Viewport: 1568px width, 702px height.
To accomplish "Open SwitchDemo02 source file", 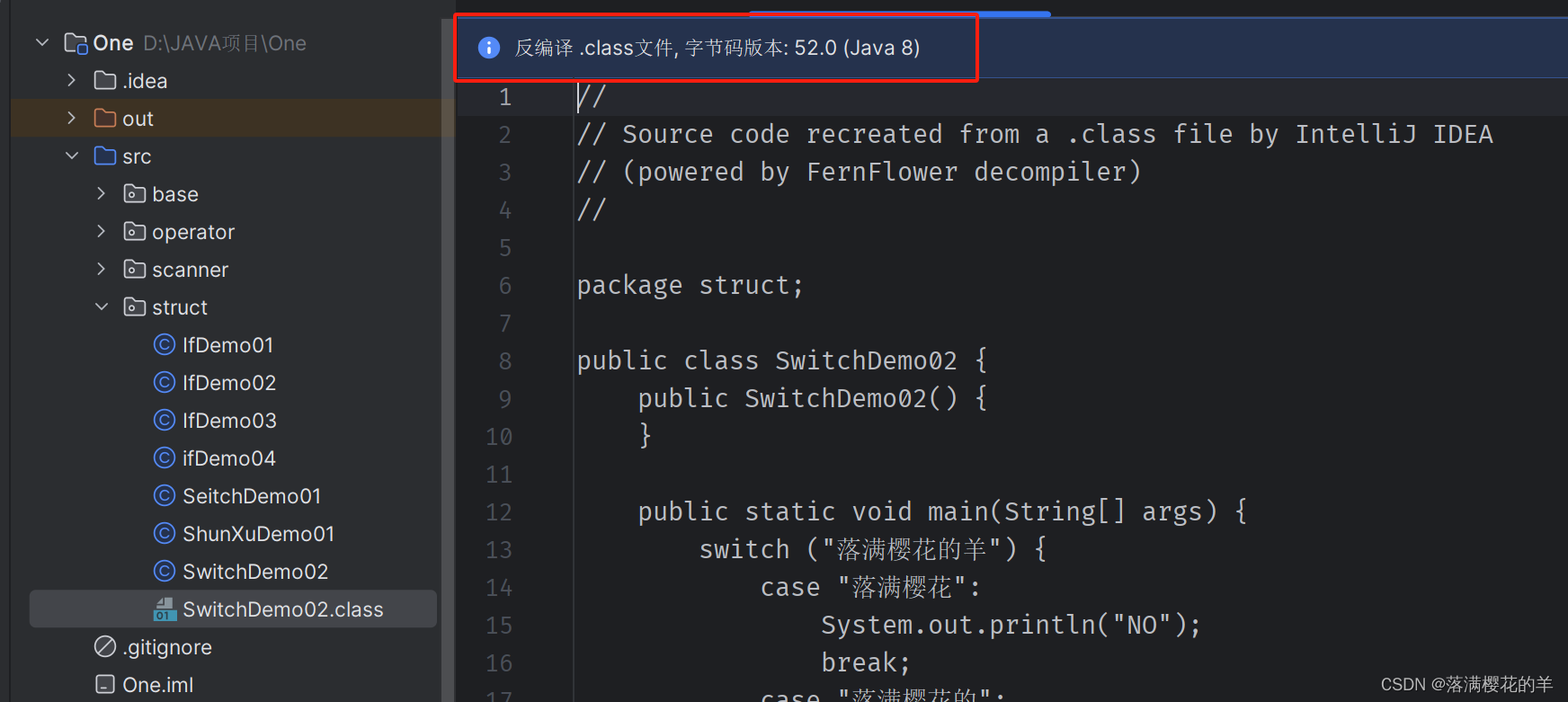I will pos(255,571).
